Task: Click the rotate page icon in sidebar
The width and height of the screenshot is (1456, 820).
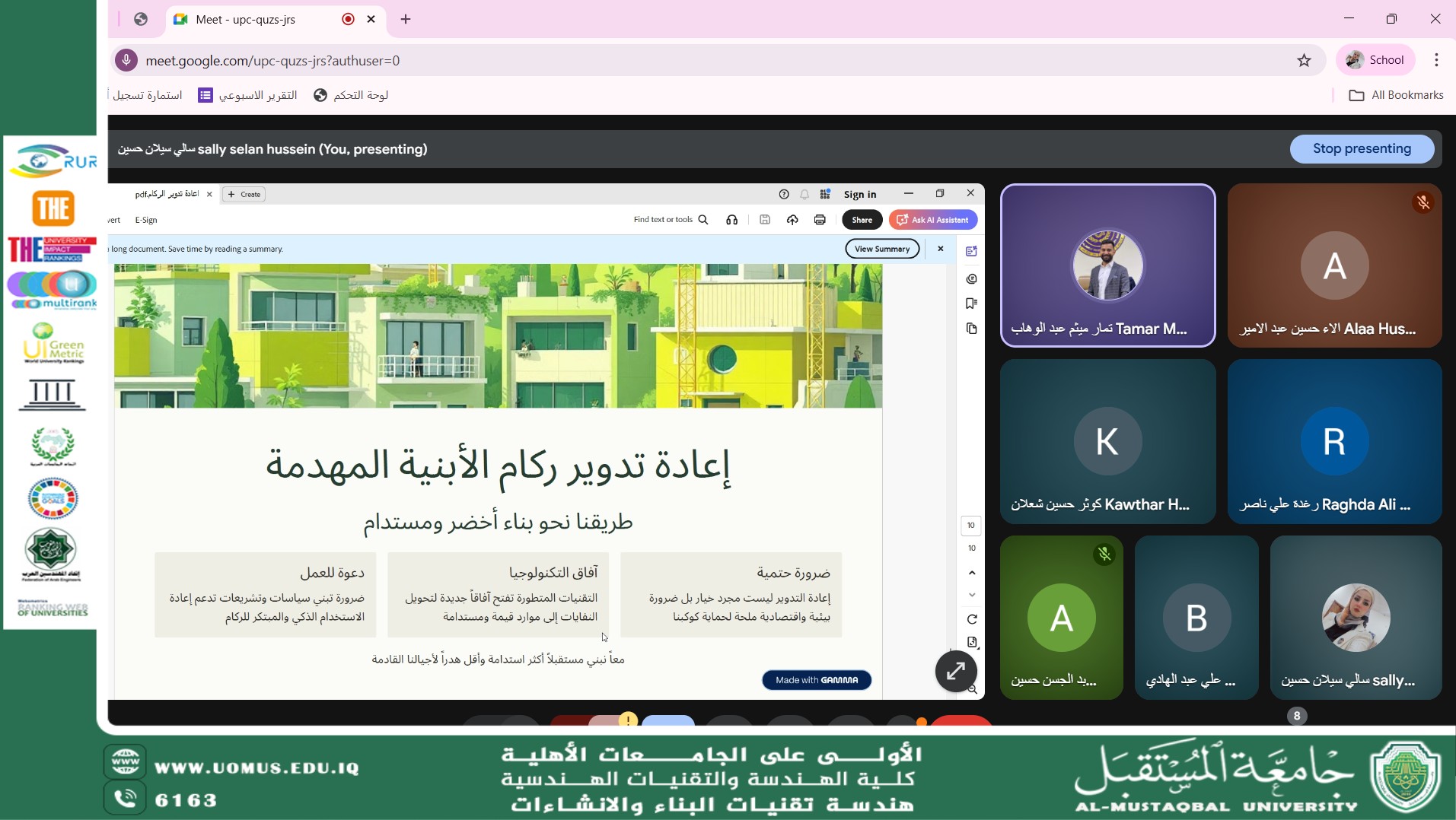Action: coord(972,619)
